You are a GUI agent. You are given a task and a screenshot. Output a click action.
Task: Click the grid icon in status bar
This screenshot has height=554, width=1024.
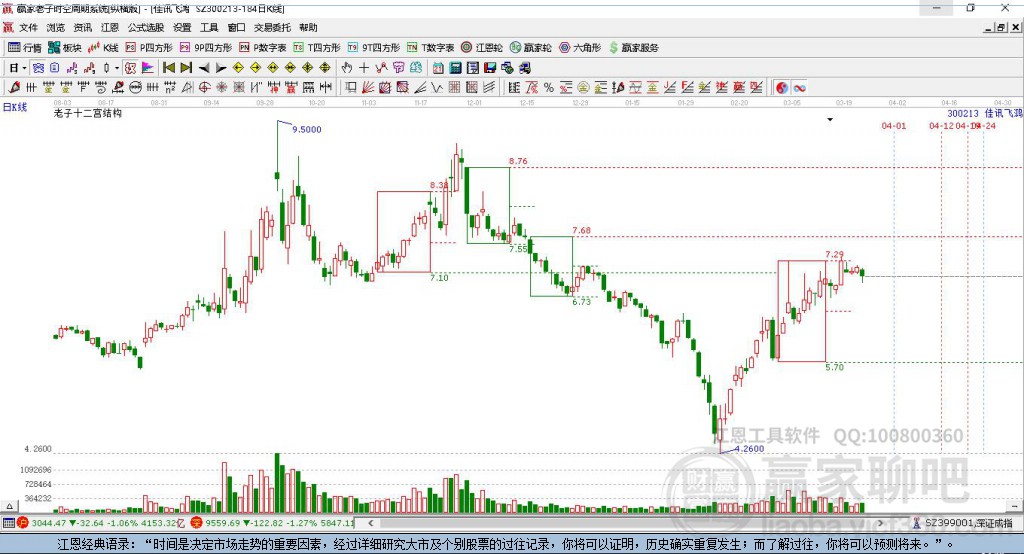8,523
